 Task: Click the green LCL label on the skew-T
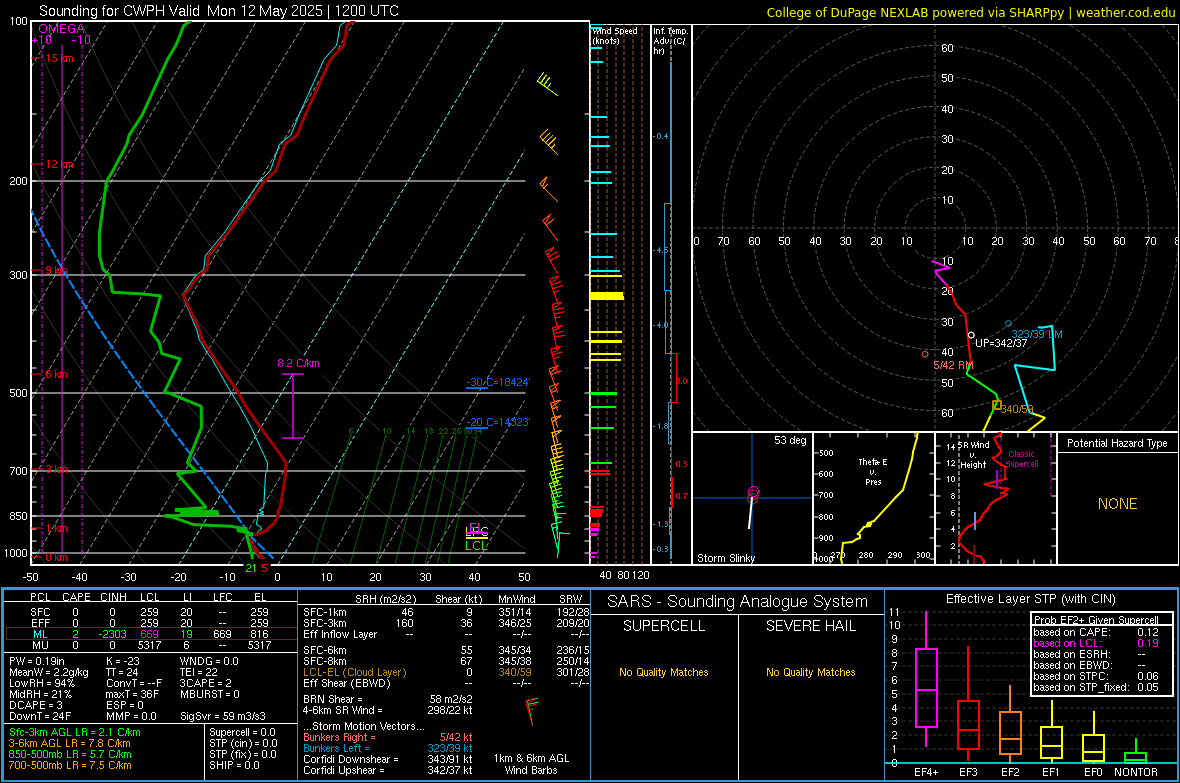point(476,546)
